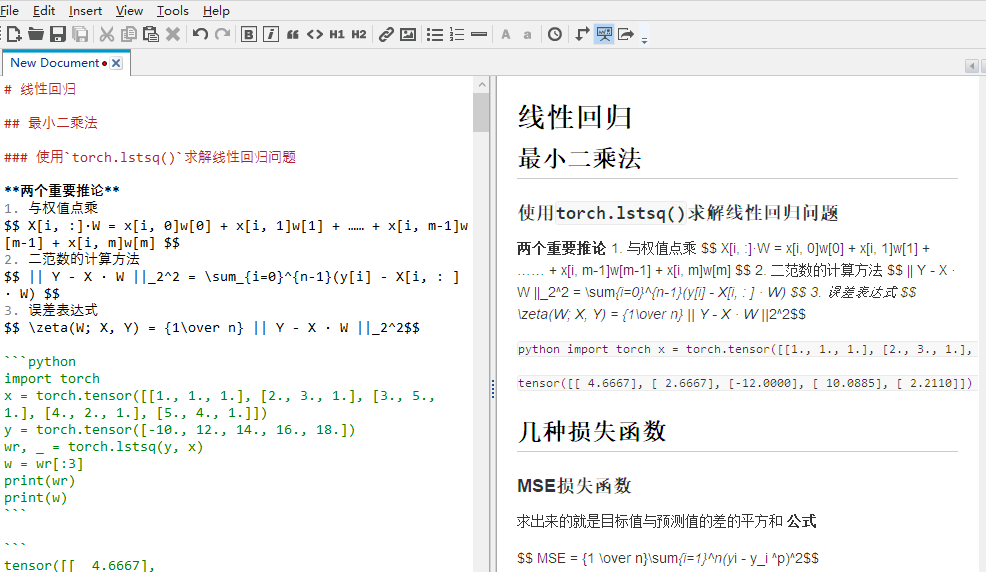The image size is (986, 572).
Task: Convert selection to uppercase
Action: click(x=506, y=34)
